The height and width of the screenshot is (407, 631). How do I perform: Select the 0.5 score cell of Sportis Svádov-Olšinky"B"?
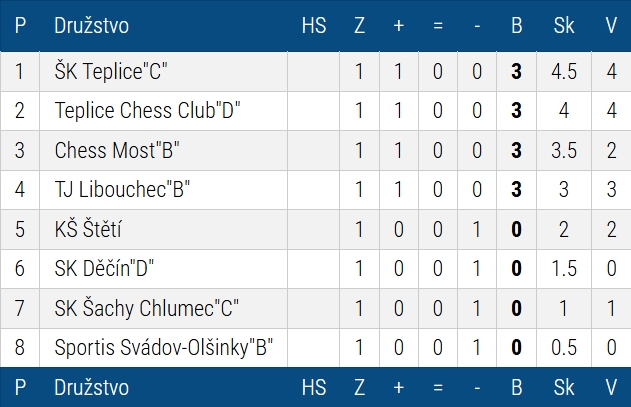point(564,348)
